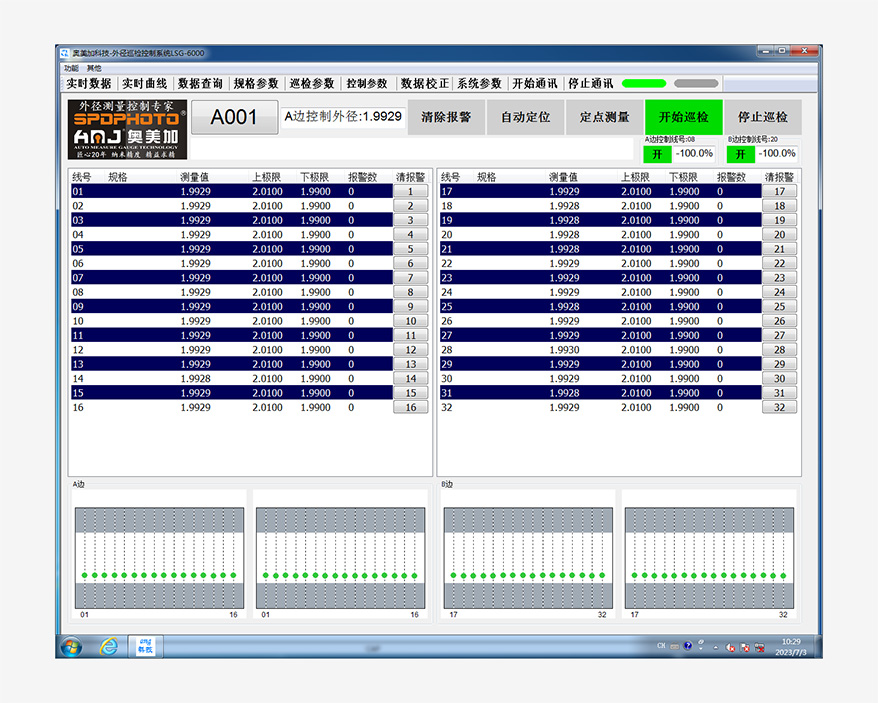Click the green status indicator in the toolbar
This screenshot has width=878, height=703.
tap(643, 84)
